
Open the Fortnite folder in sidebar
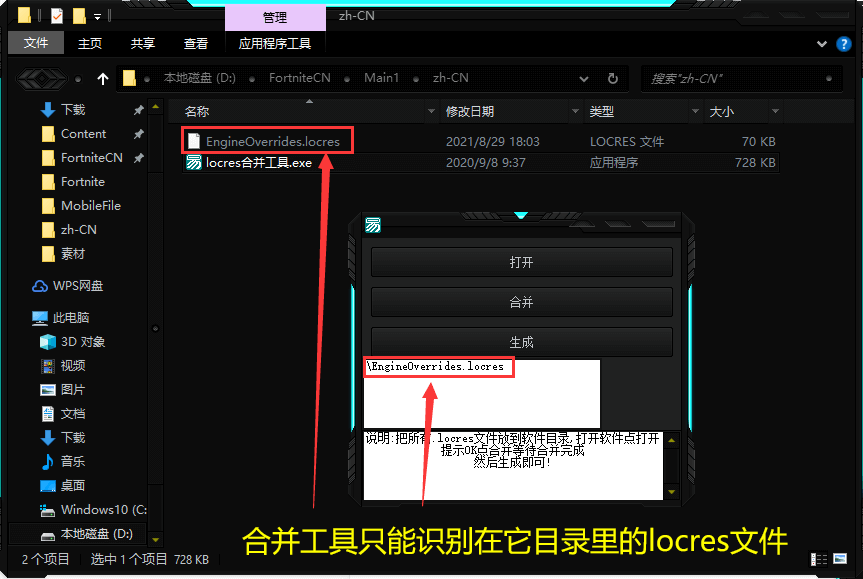point(83,182)
